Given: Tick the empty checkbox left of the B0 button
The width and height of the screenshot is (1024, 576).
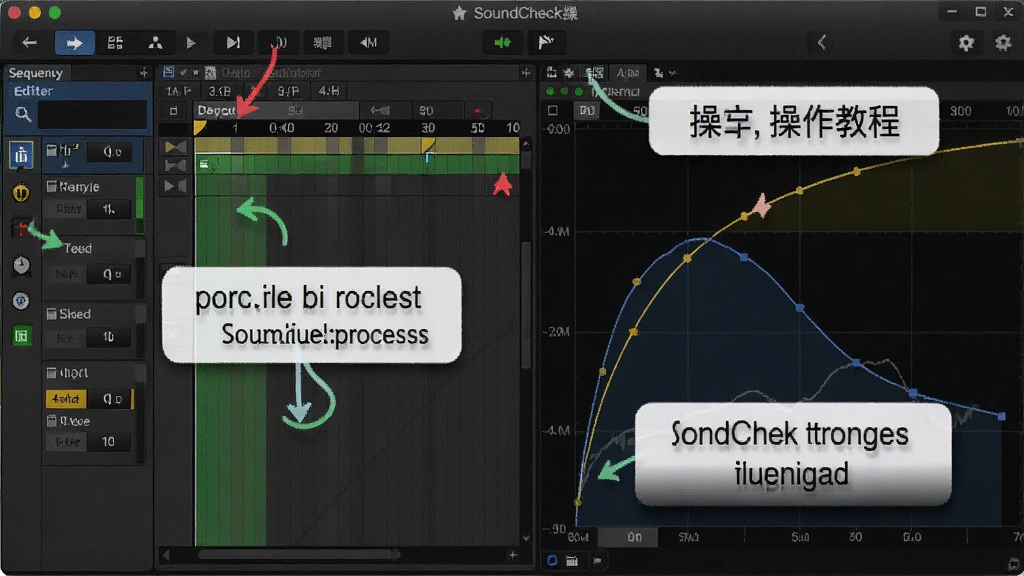Looking at the screenshot, I should pos(553,110).
